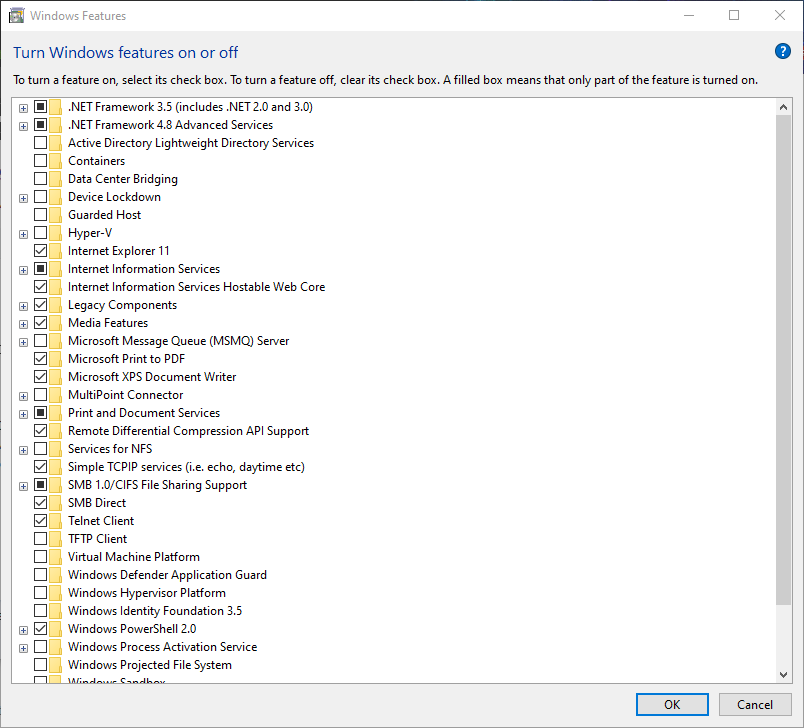The width and height of the screenshot is (804, 728).
Task: Click folder icon beside Guarded Host
Action: [x=55, y=215]
